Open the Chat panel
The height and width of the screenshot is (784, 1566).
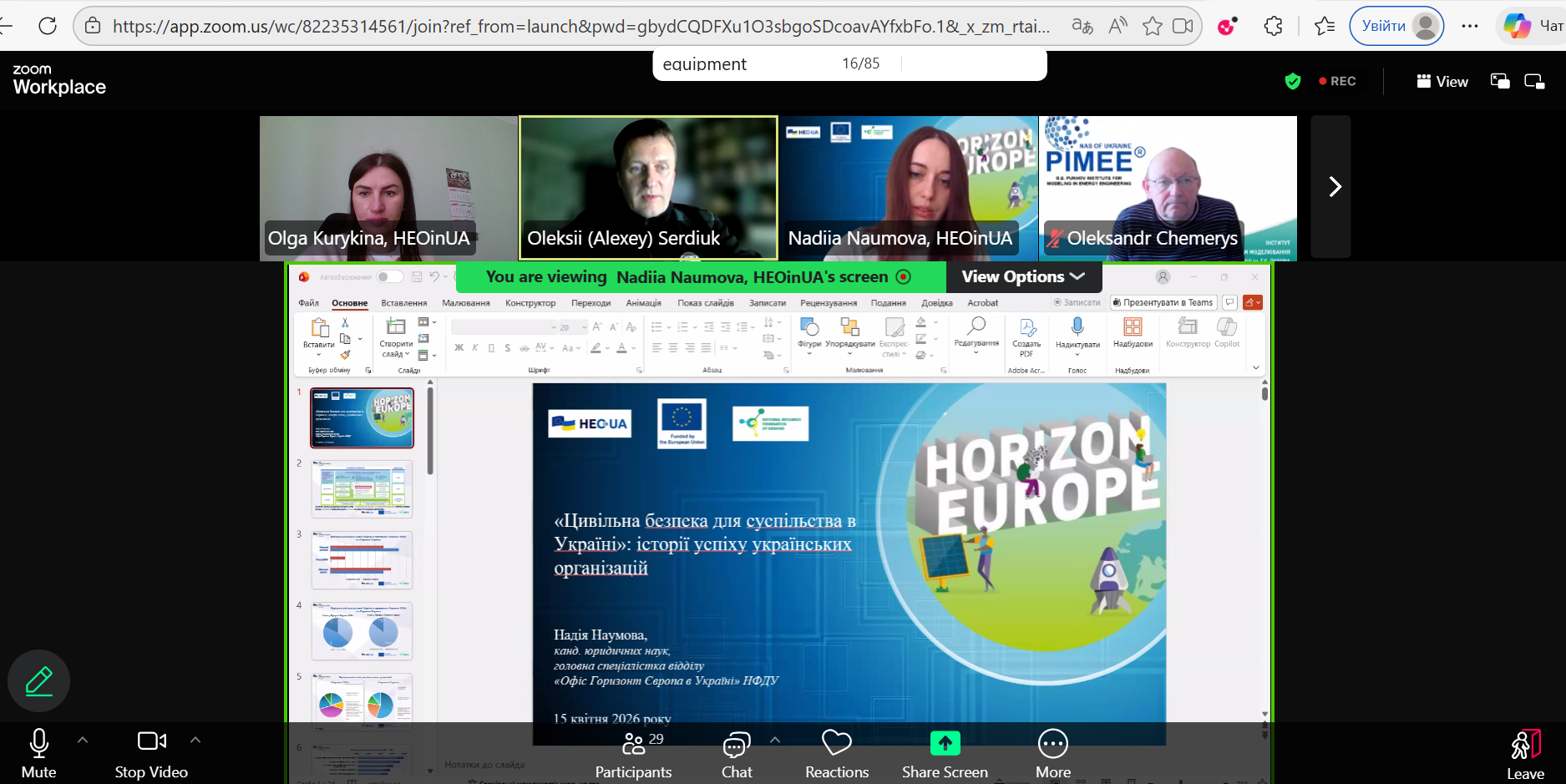click(736, 754)
